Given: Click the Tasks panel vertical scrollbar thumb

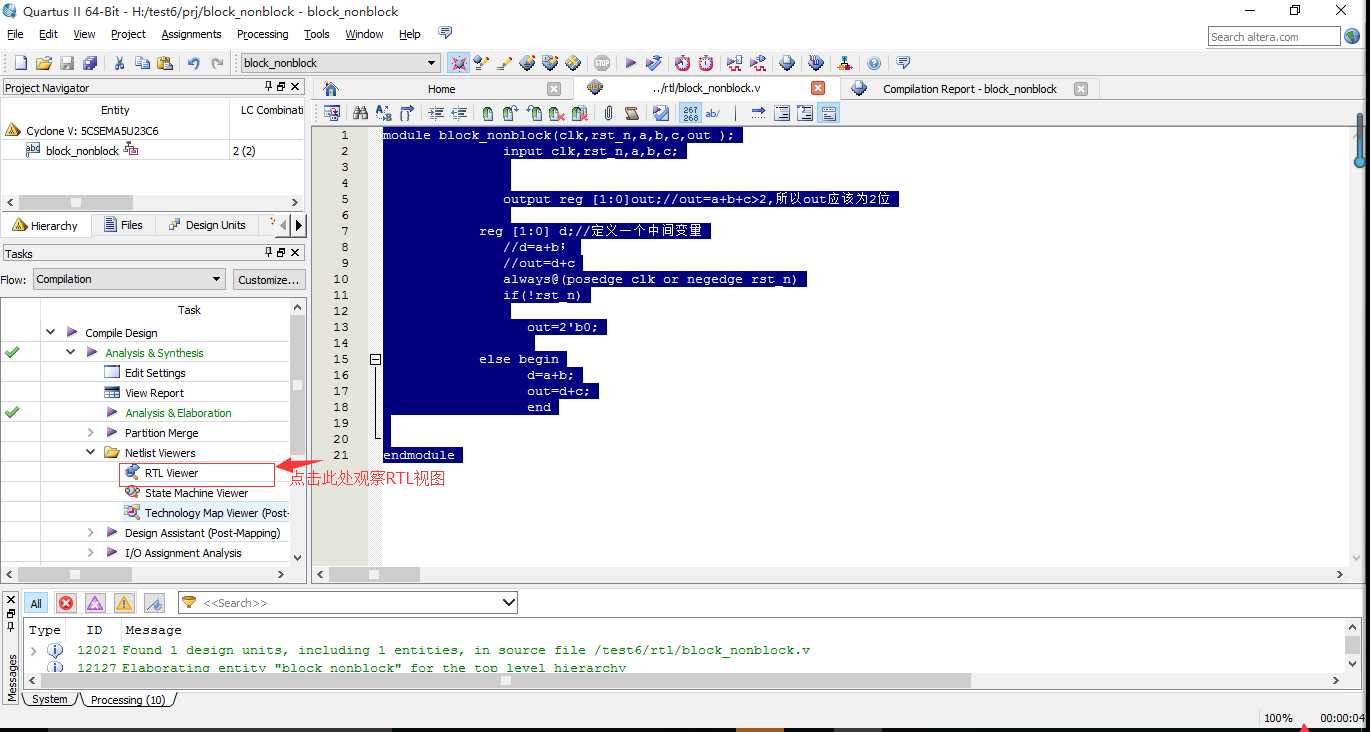Looking at the screenshot, I should coord(297,385).
